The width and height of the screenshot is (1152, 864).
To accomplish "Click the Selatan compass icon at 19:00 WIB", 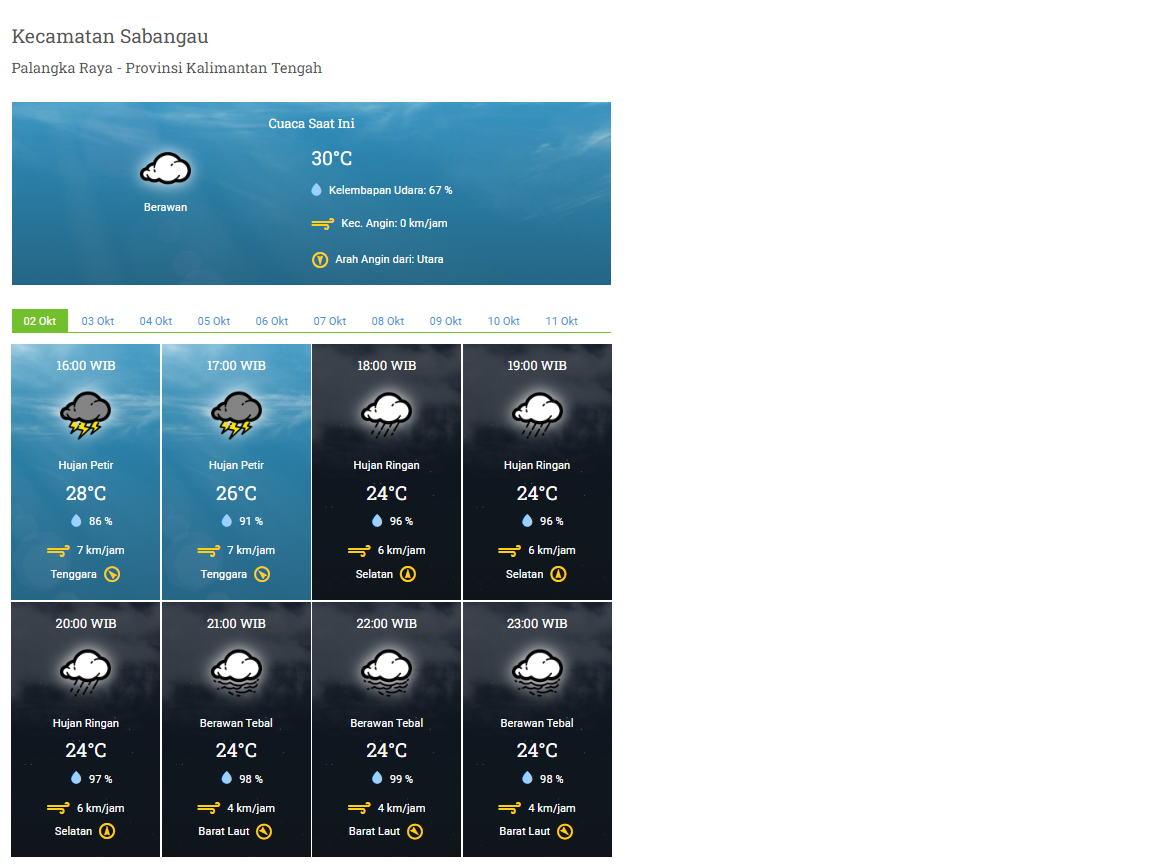I will pyautogui.click(x=558, y=575).
